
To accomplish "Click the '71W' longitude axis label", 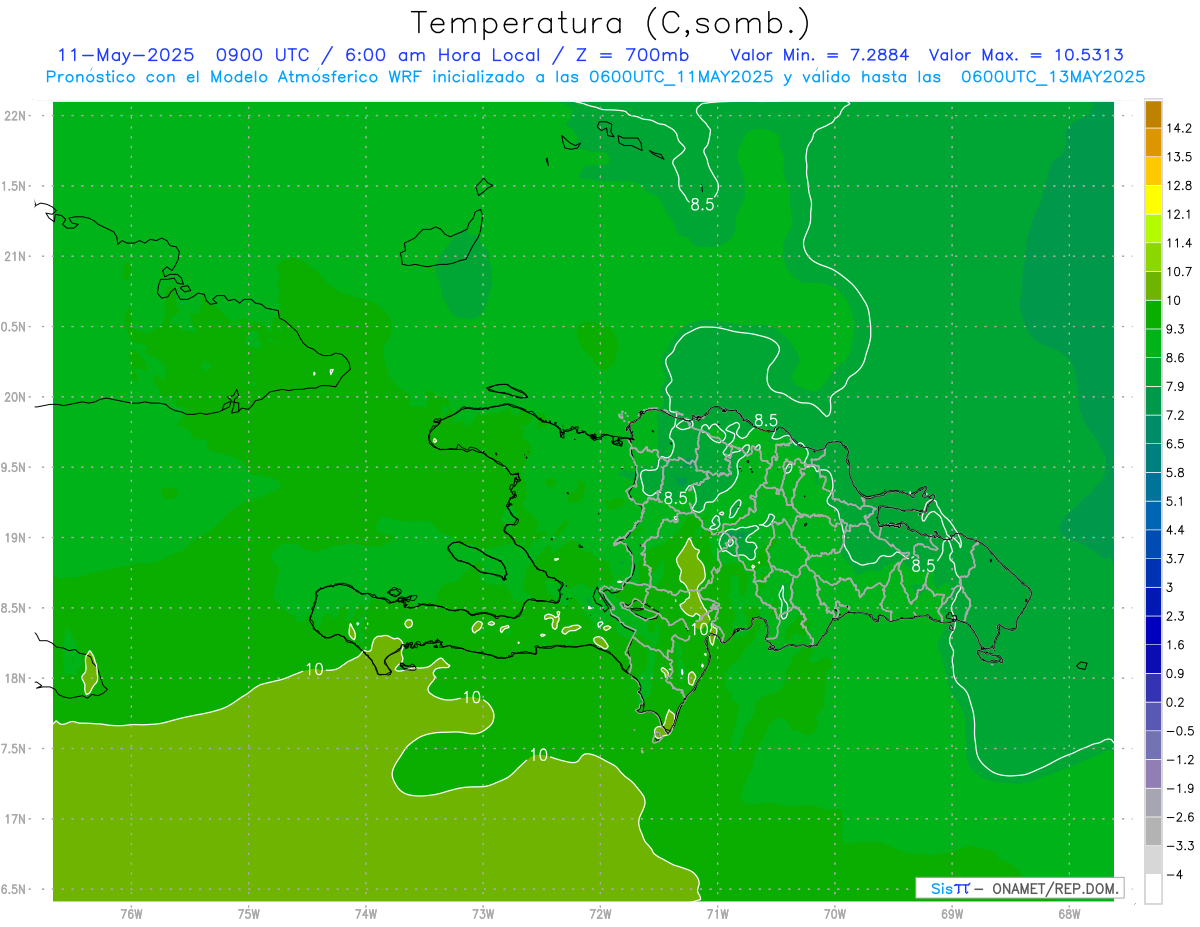I will pos(717,914).
